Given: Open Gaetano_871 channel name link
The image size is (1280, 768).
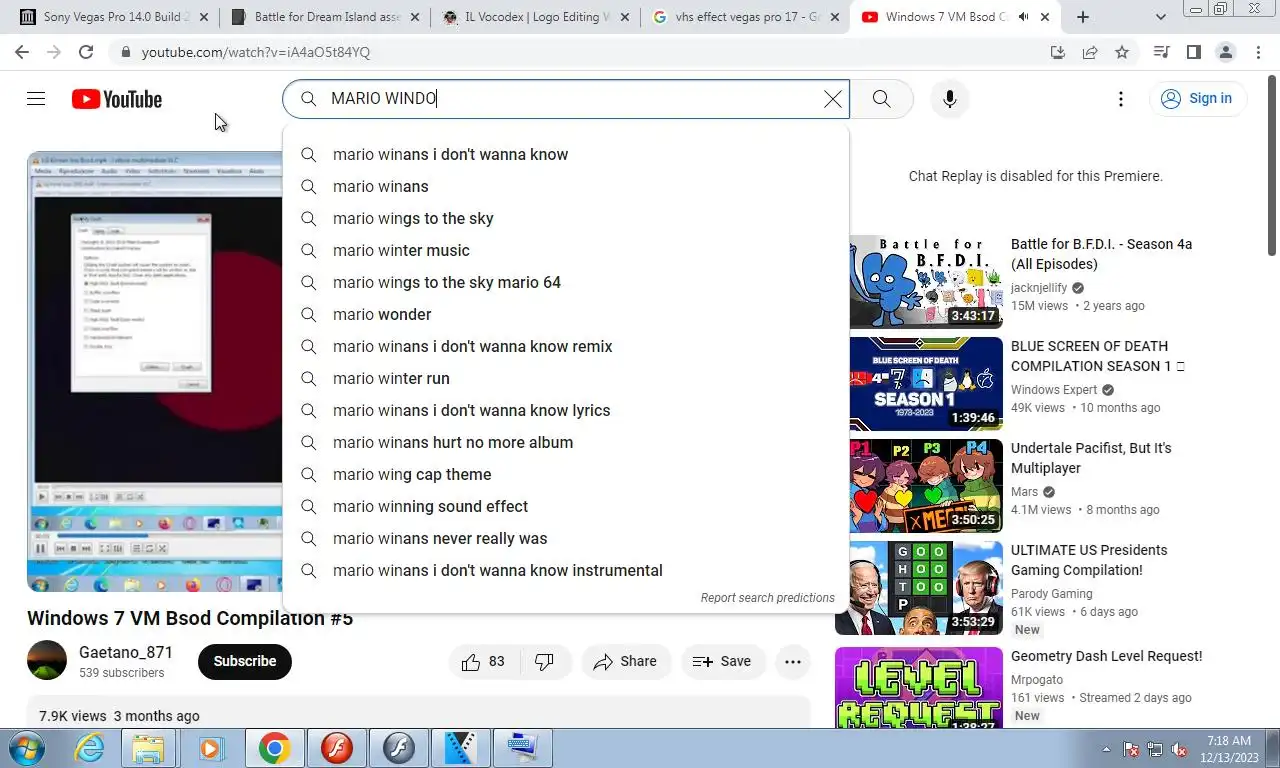Looking at the screenshot, I should (126, 652).
